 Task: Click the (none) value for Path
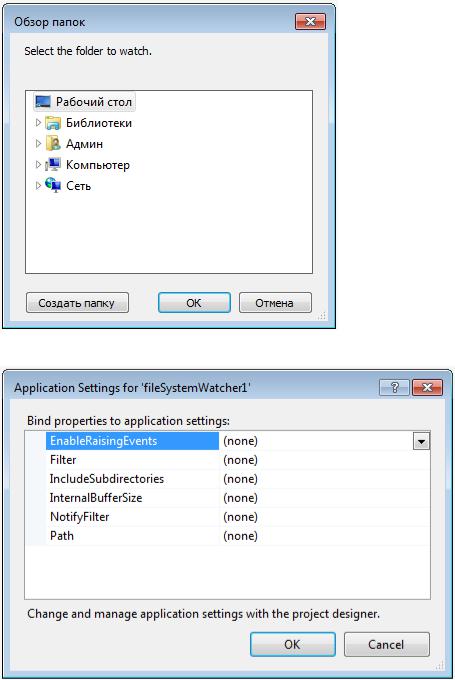[x=240, y=536]
